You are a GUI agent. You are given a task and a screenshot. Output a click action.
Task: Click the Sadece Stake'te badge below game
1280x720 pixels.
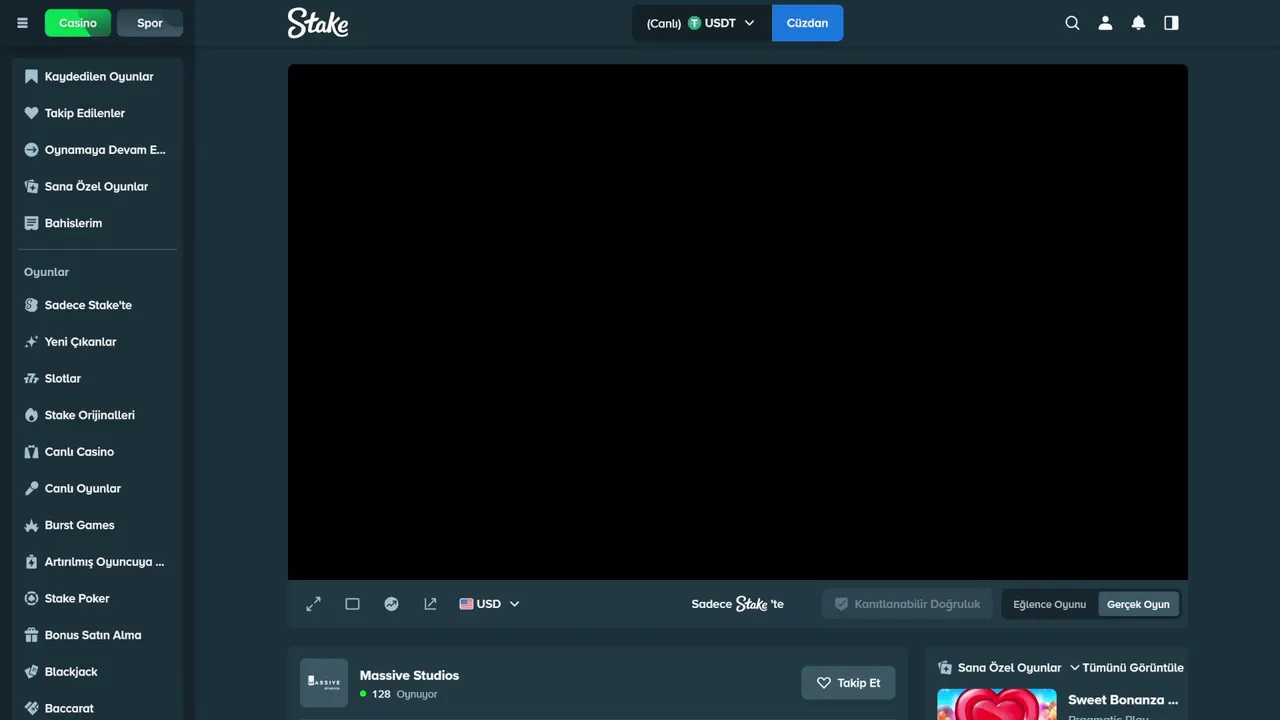pyautogui.click(x=738, y=604)
